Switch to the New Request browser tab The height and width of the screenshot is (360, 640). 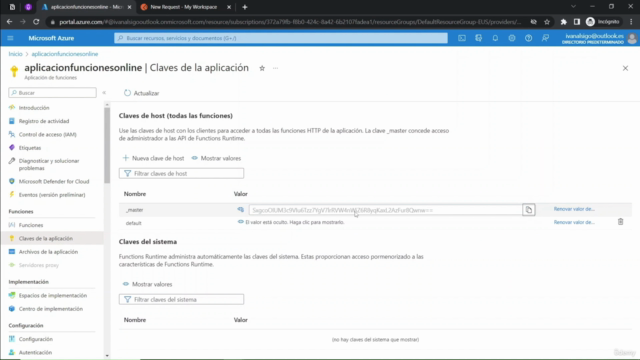pyautogui.click(x=184, y=7)
